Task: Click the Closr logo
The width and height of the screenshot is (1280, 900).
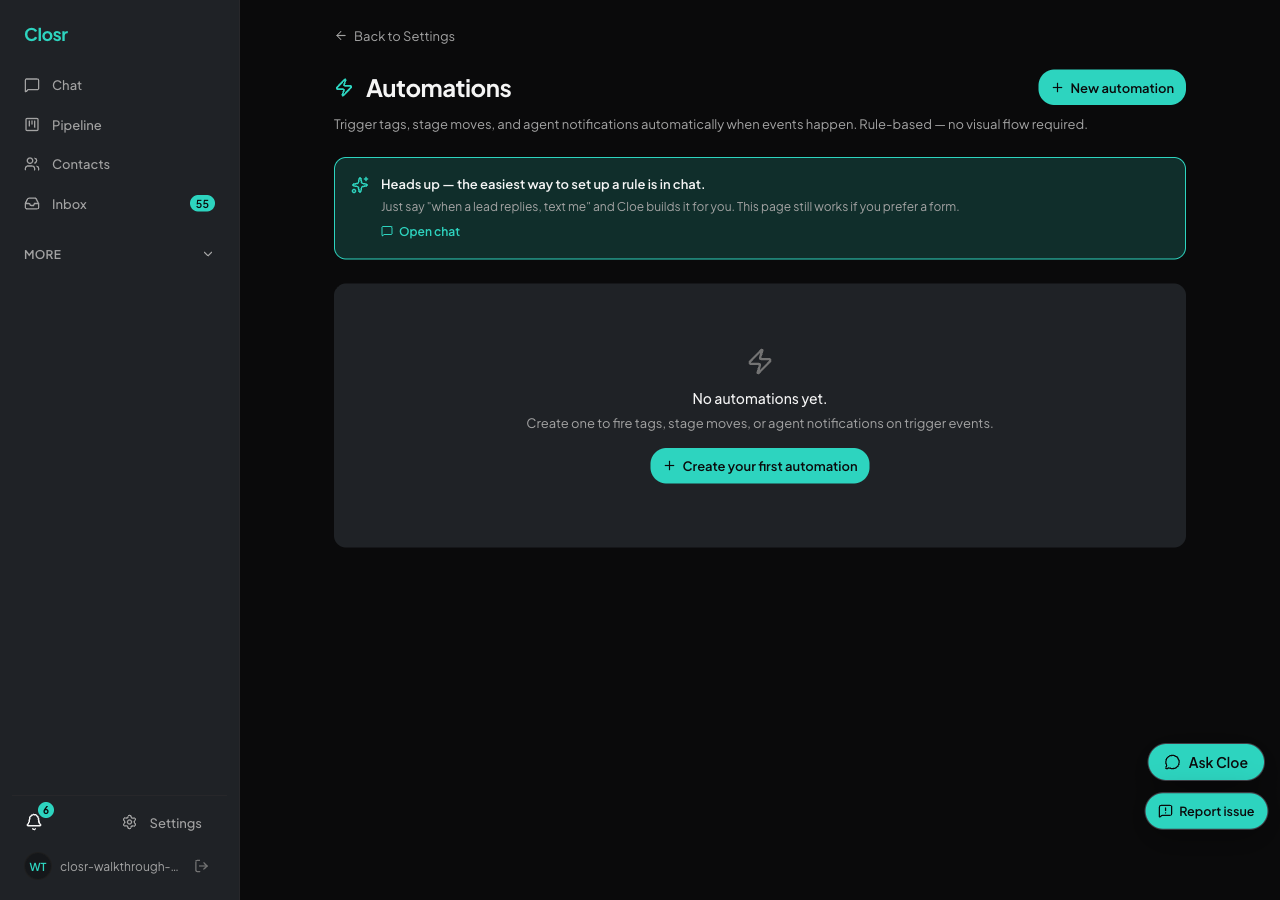Action: point(46,35)
